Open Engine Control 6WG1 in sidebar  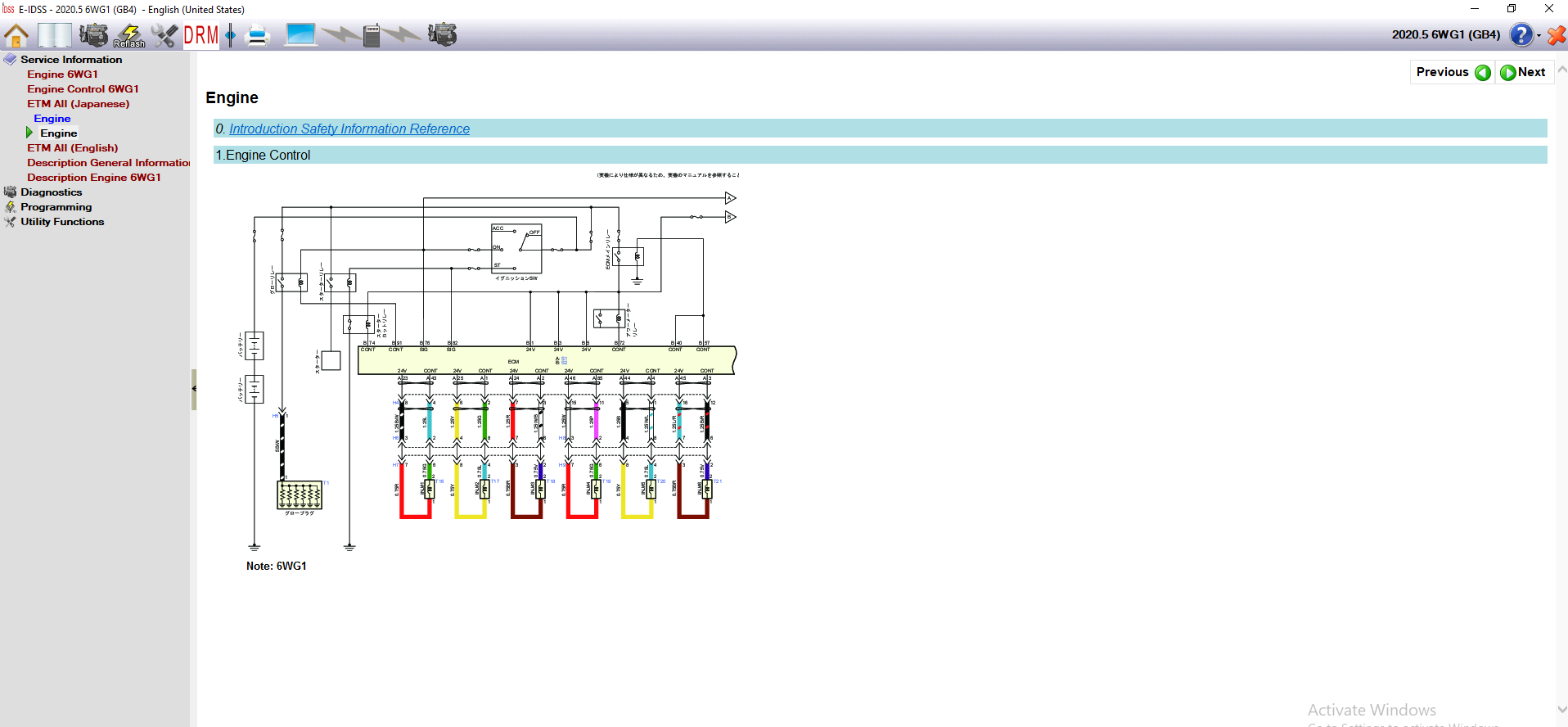(x=83, y=88)
